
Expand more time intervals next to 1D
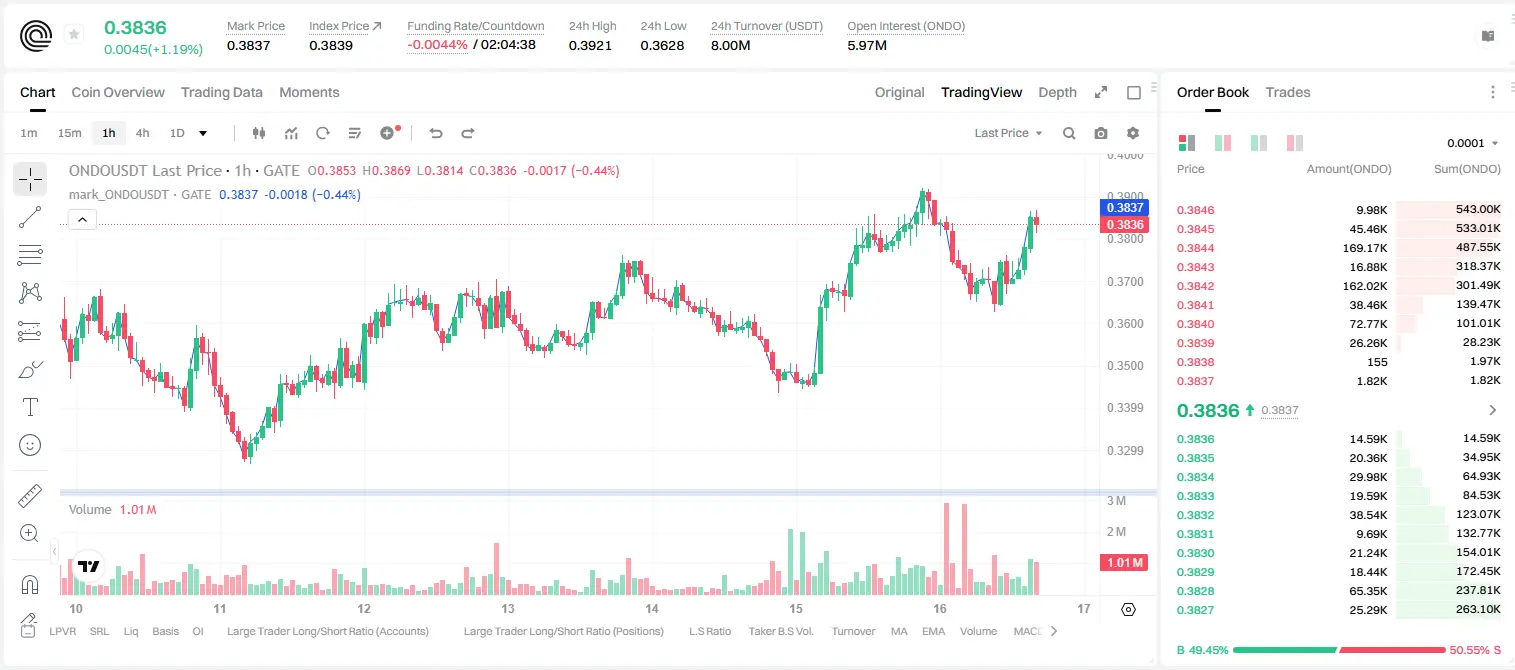(x=203, y=133)
